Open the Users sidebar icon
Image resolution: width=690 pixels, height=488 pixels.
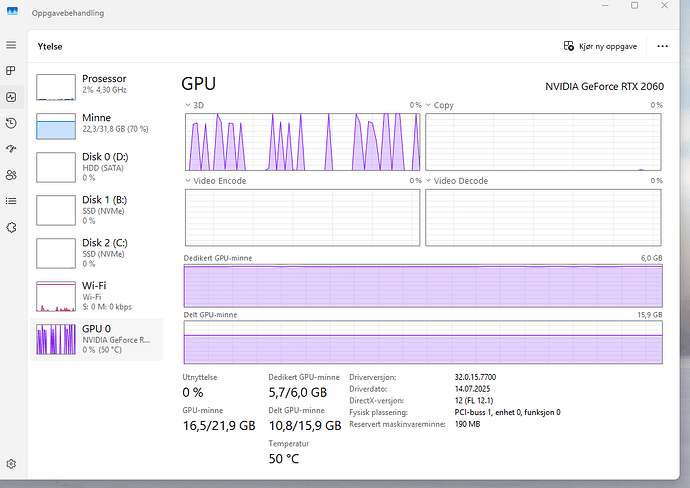point(11,175)
